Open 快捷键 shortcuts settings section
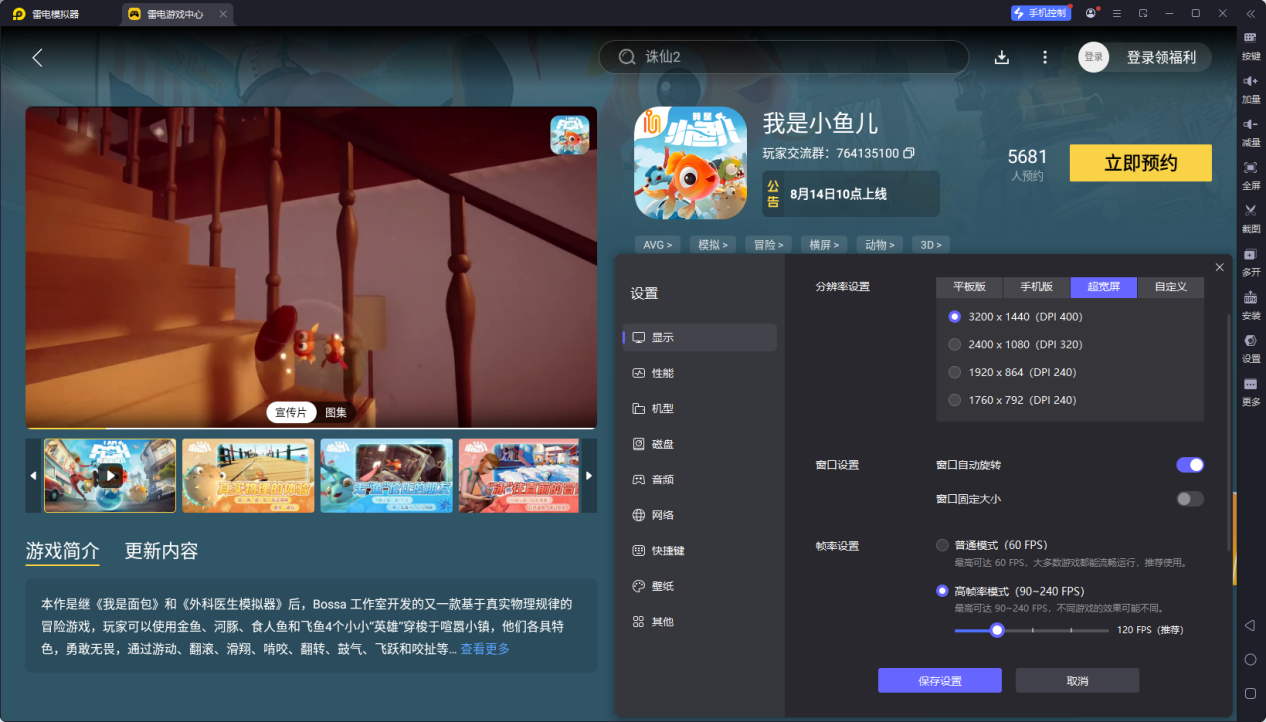The image size is (1266, 722). tap(700, 550)
